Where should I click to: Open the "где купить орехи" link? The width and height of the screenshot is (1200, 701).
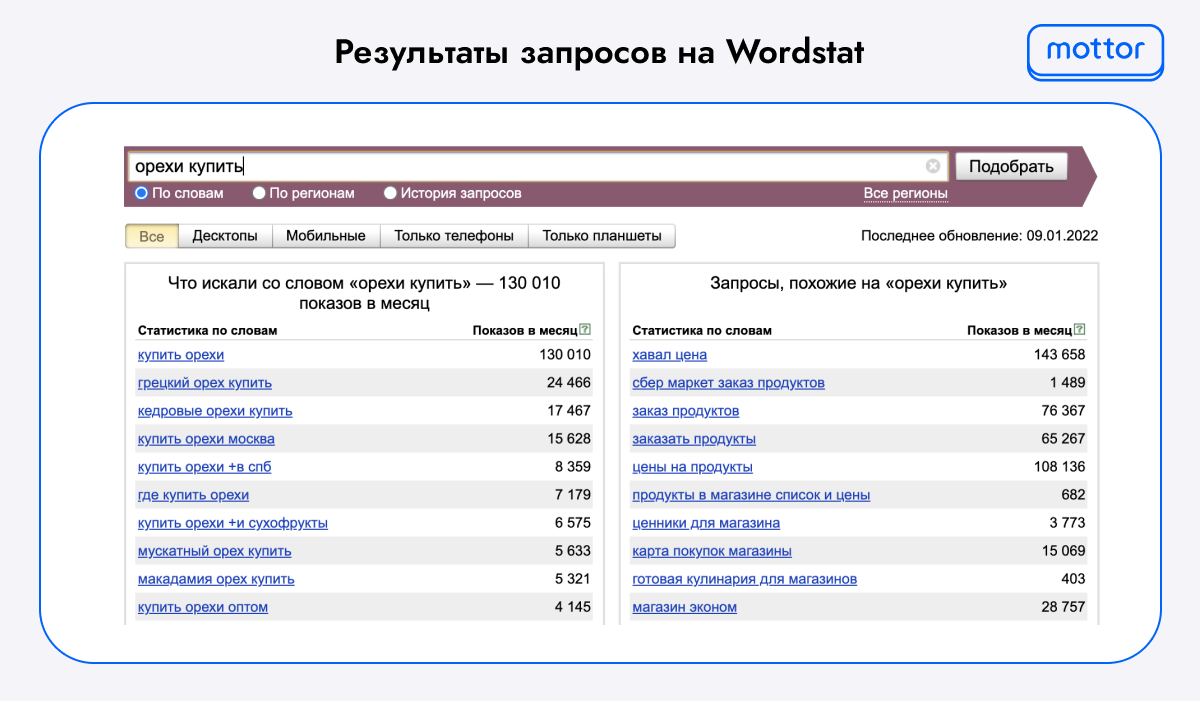[193, 495]
